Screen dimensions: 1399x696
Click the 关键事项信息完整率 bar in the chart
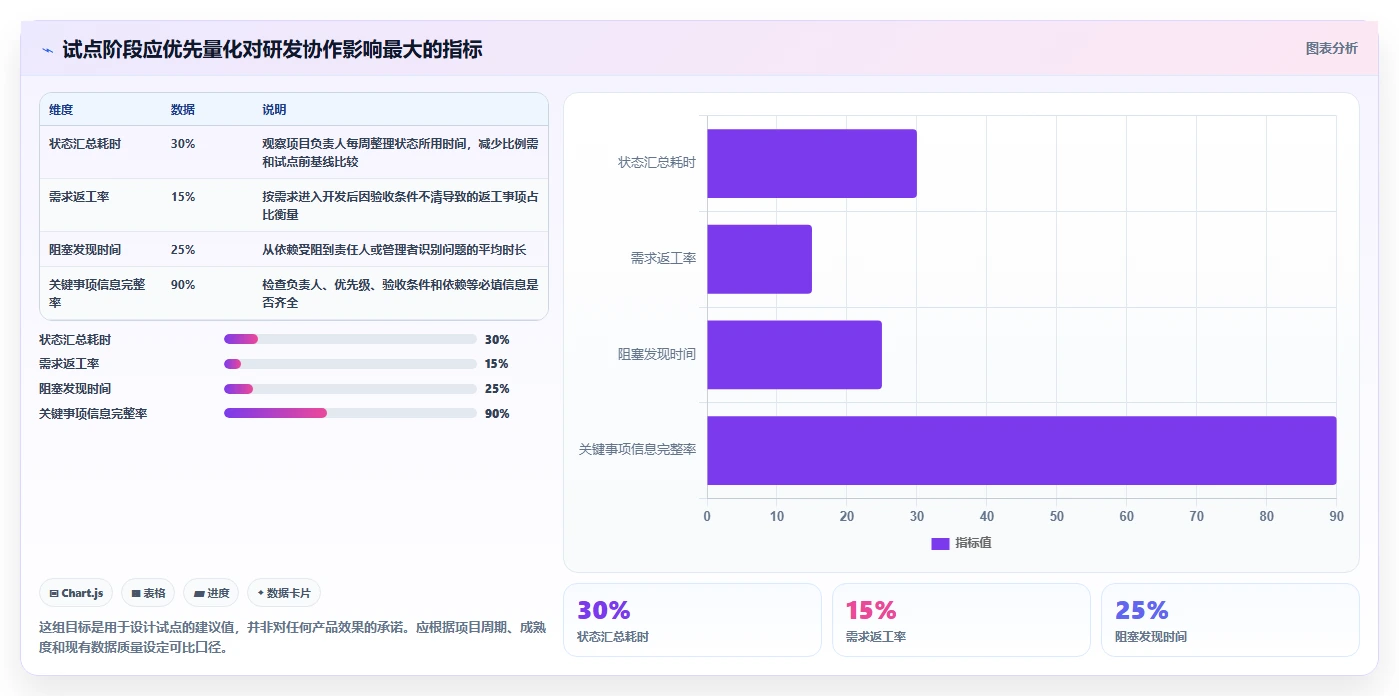tap(1022, 450)
